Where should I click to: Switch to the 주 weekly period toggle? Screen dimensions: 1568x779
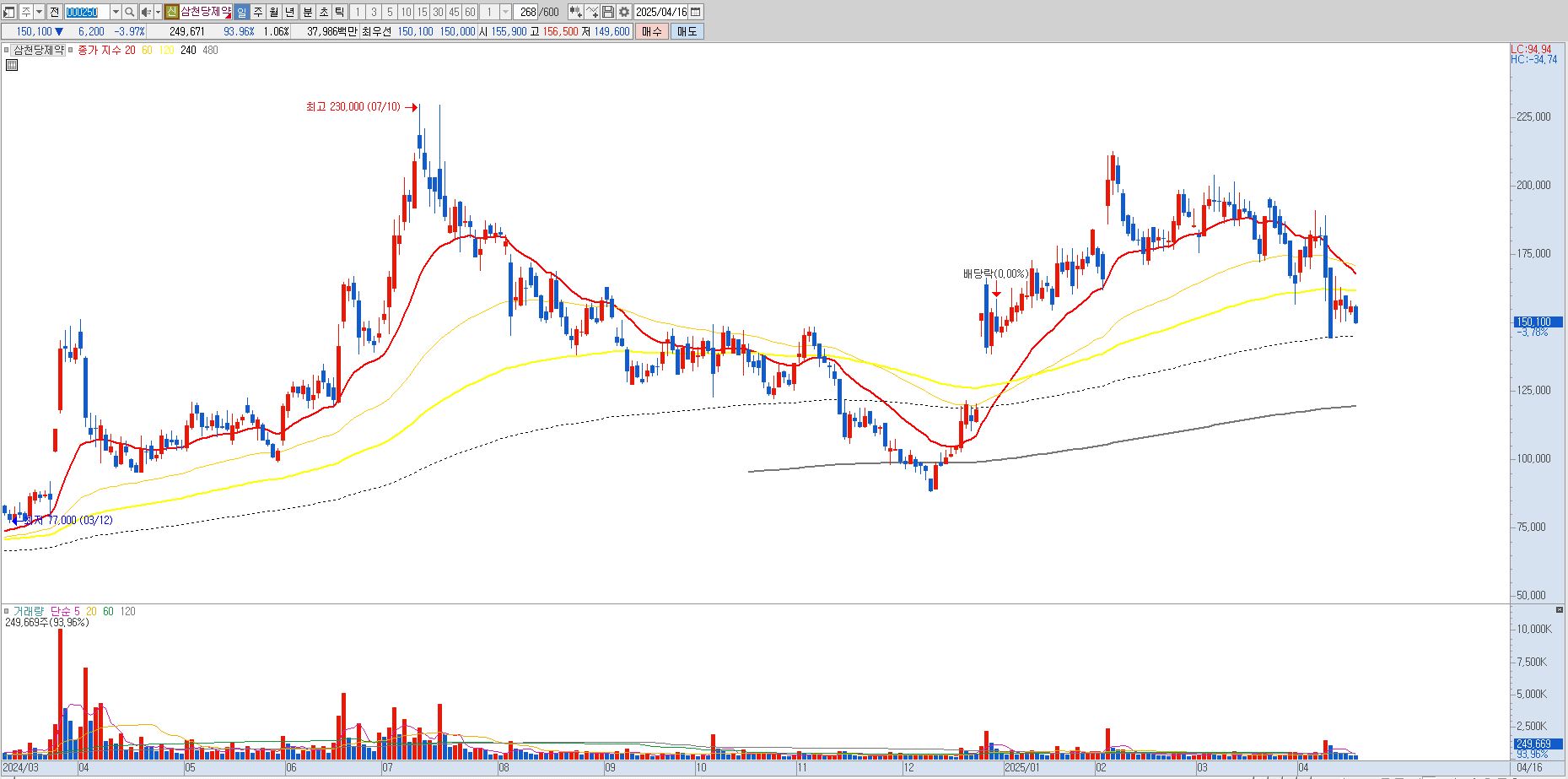pos(258,12)
